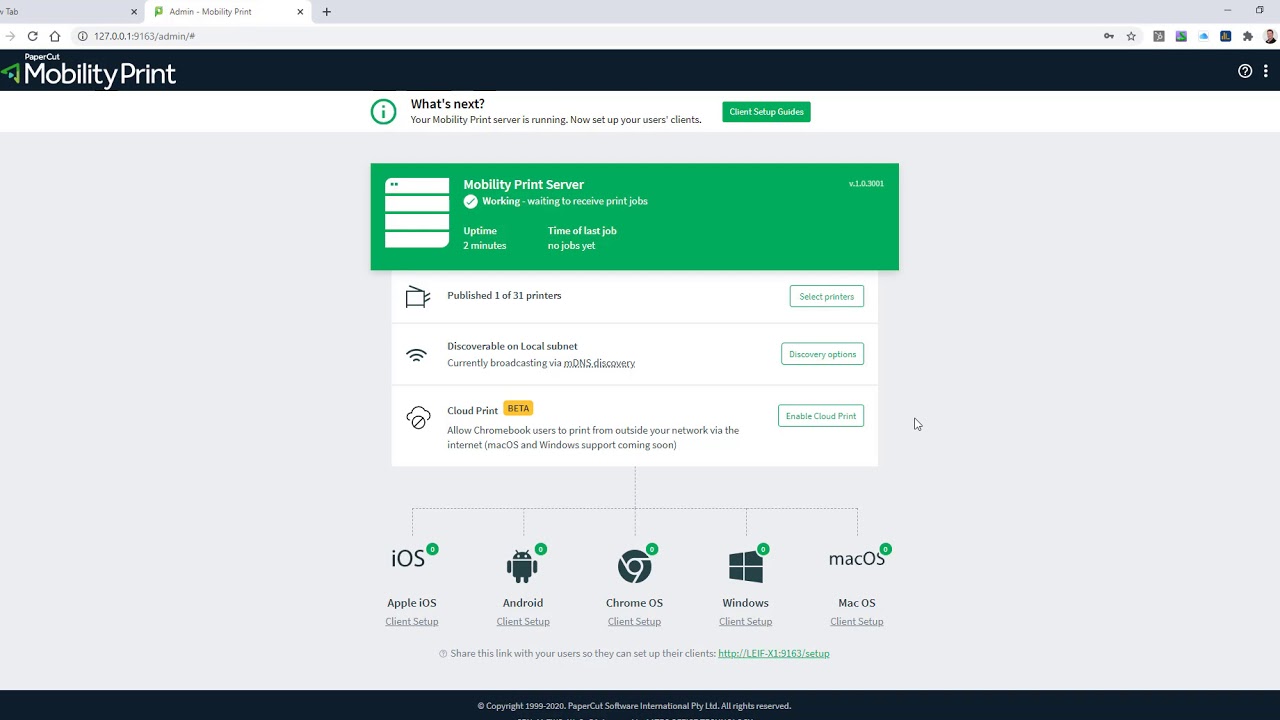Click the Mobility Print Server icon
Screen dimensions: 1280x720
coord(417,213)
